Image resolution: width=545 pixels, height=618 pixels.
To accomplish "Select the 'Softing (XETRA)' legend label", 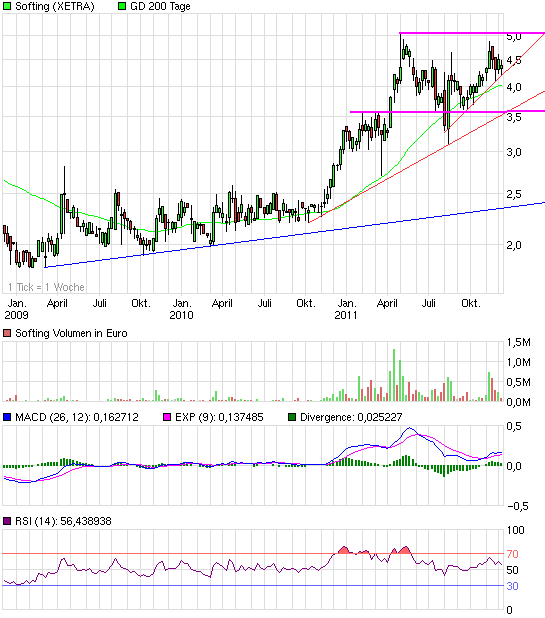I will pos(55,6).
